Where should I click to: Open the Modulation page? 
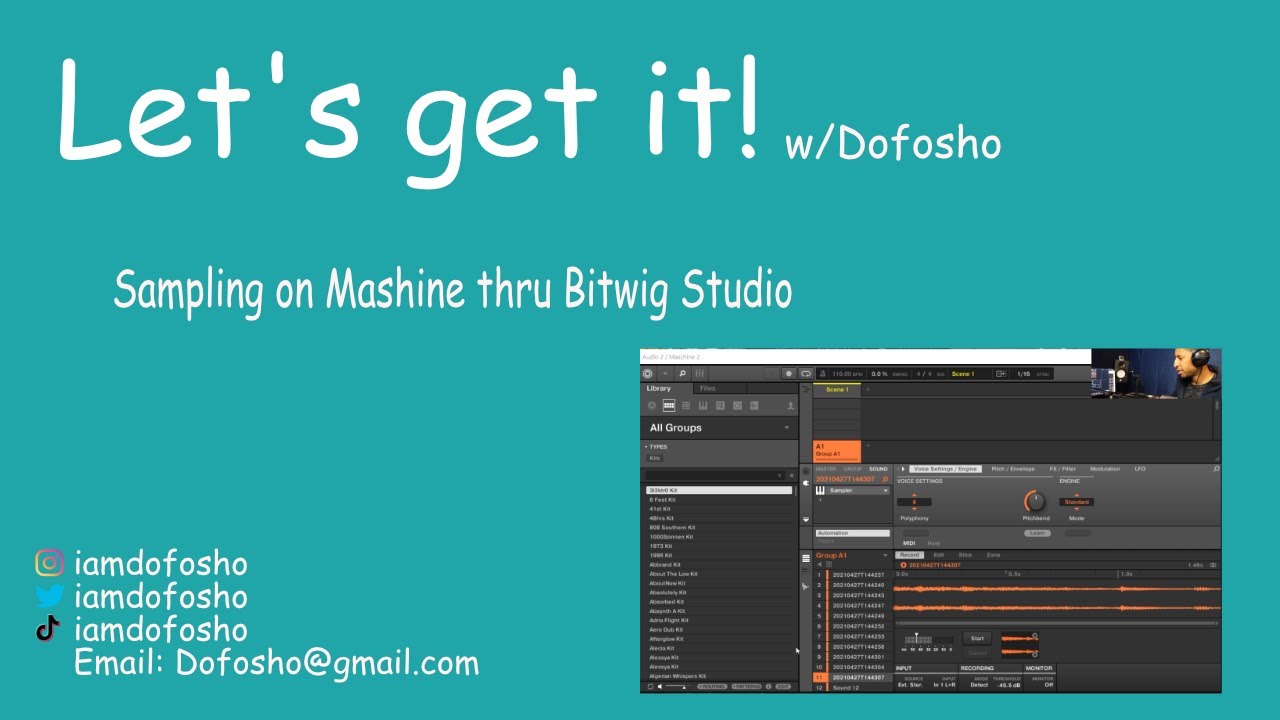click(1105, 469)
